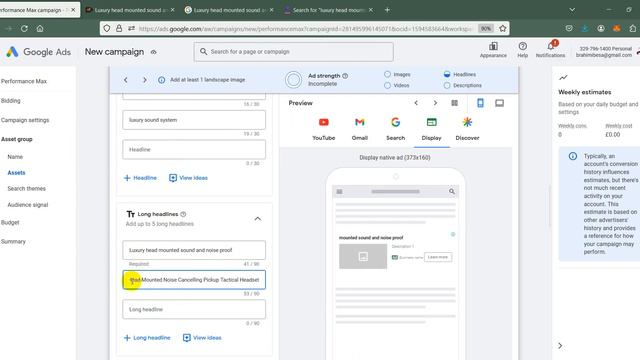The width and height of the screenshot is (640, 360).
Task: Select the Headlines radio indicator
Action: tap(447, 74)
